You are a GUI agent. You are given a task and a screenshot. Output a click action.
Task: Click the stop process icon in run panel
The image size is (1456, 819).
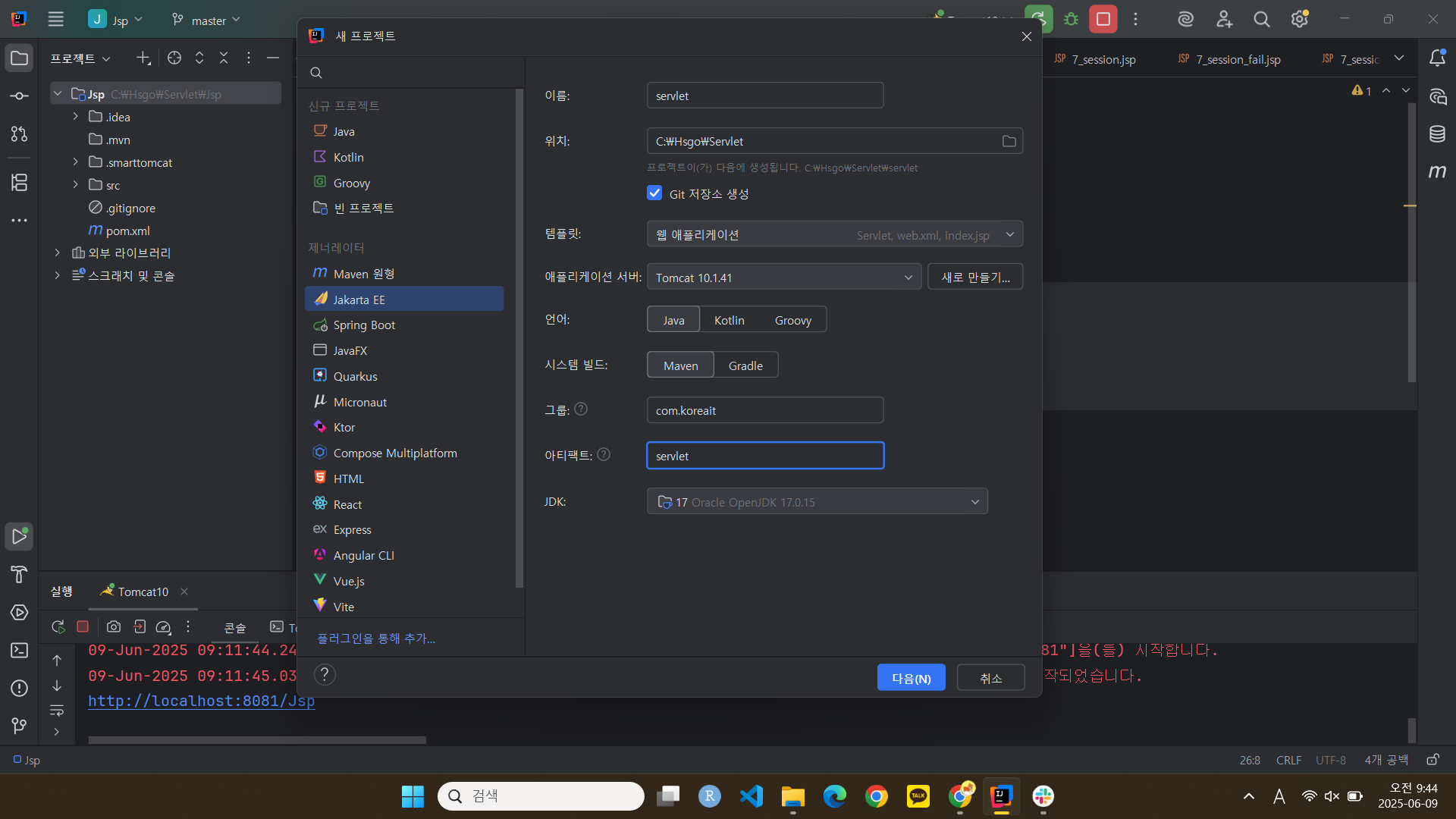pyautogui.click(x=83, y=626)
